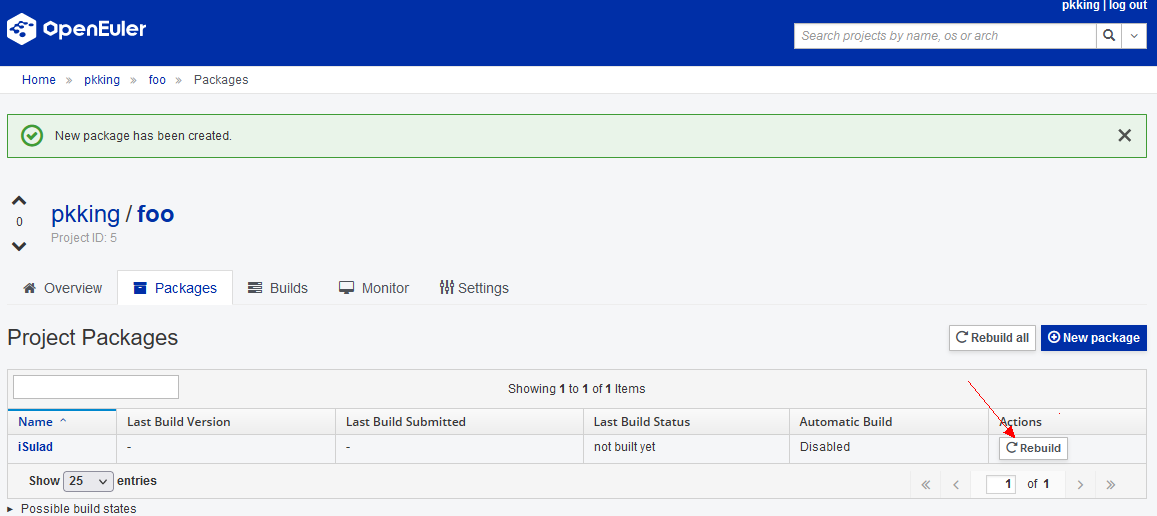Click the search magnifier icon
Viewport: 1157px width, 516px height.
[x=1108, y=36]
